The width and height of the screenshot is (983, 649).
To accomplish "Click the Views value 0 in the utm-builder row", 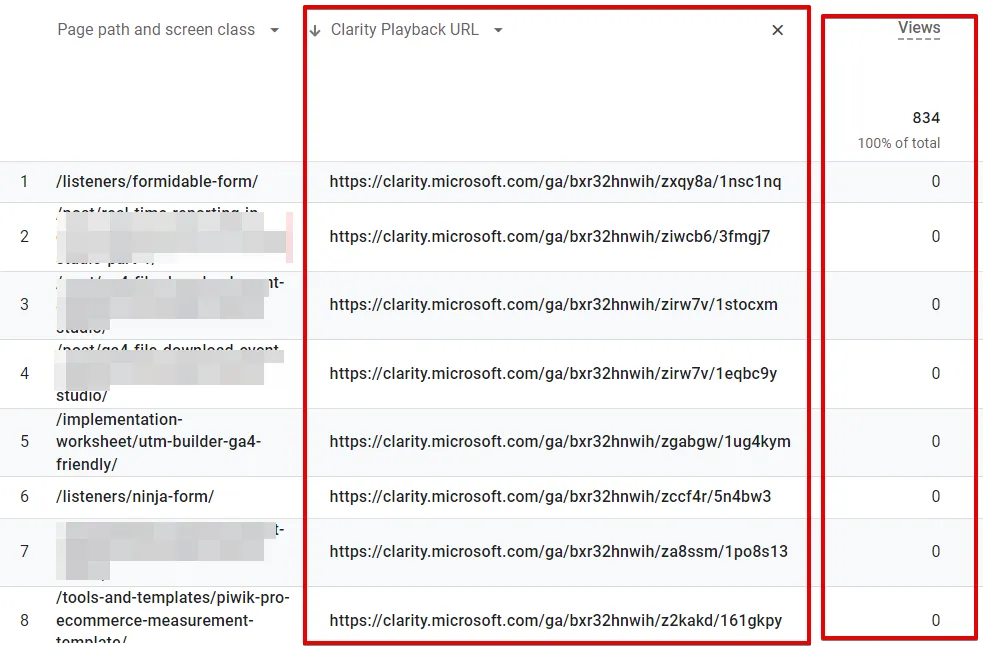I will (x=935, y=441).
